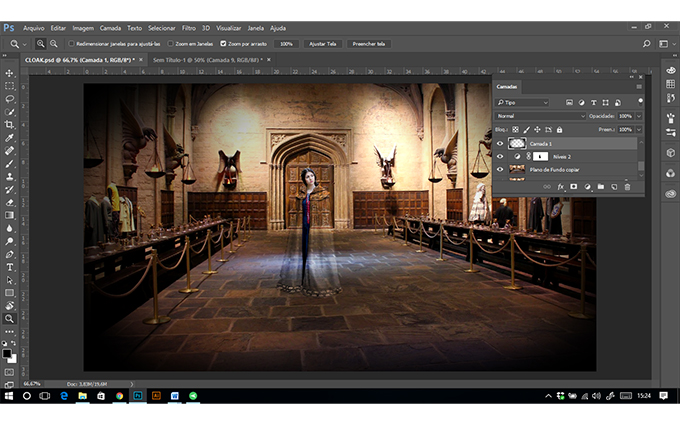Screen dimensions: 680x425
Task: Open zoom tool preset picker arrow
Action: [x=25, y=44]
